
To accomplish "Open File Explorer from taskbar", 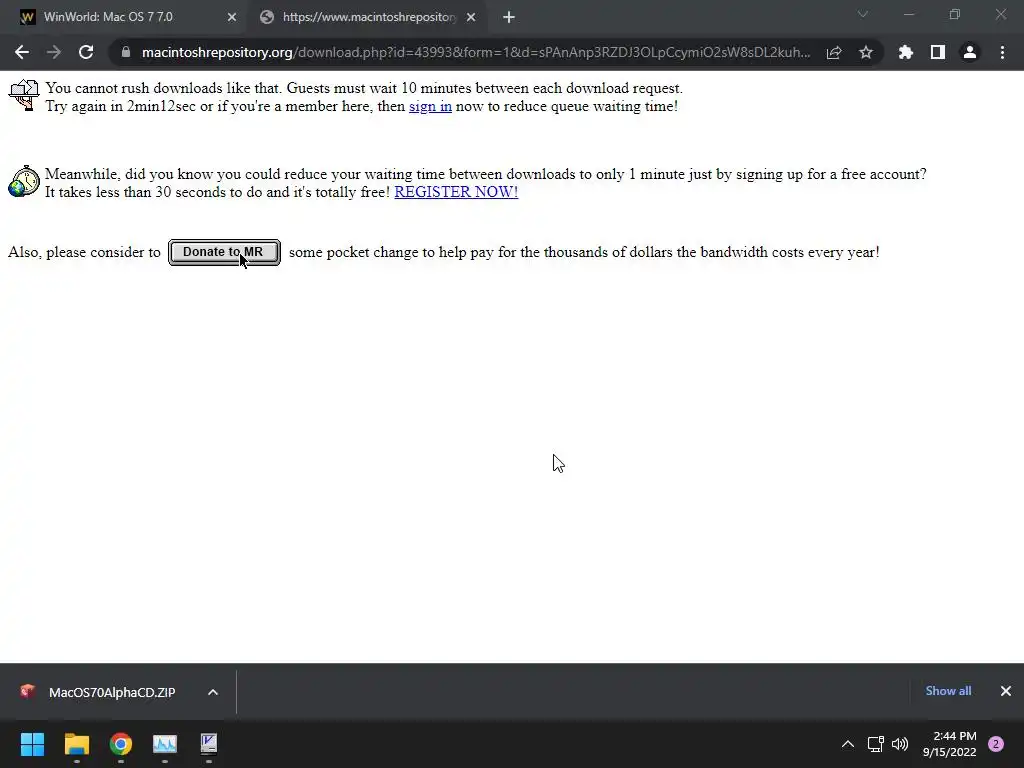I will [x=76, y=744].
